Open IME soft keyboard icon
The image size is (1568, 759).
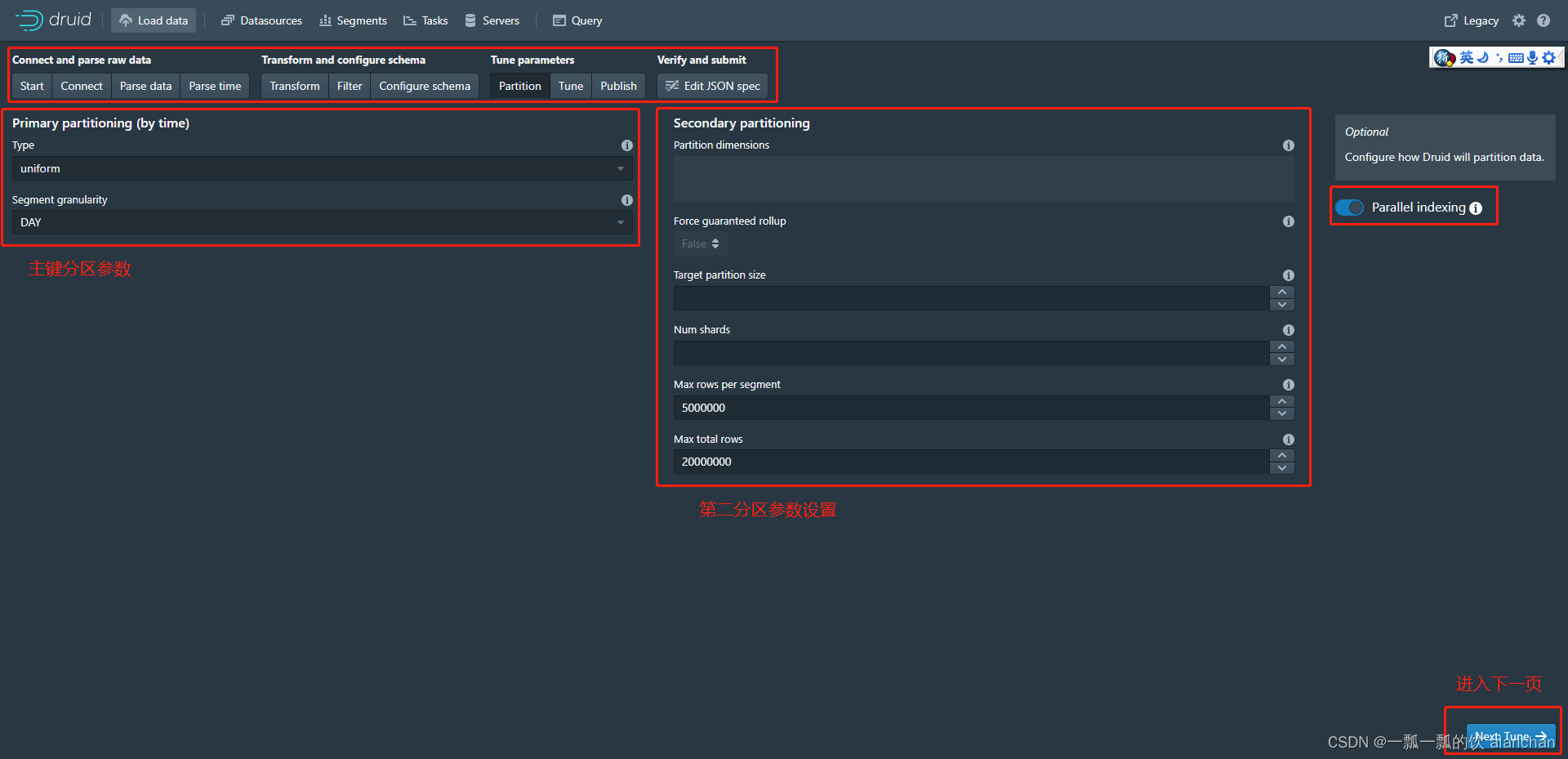1516,58
